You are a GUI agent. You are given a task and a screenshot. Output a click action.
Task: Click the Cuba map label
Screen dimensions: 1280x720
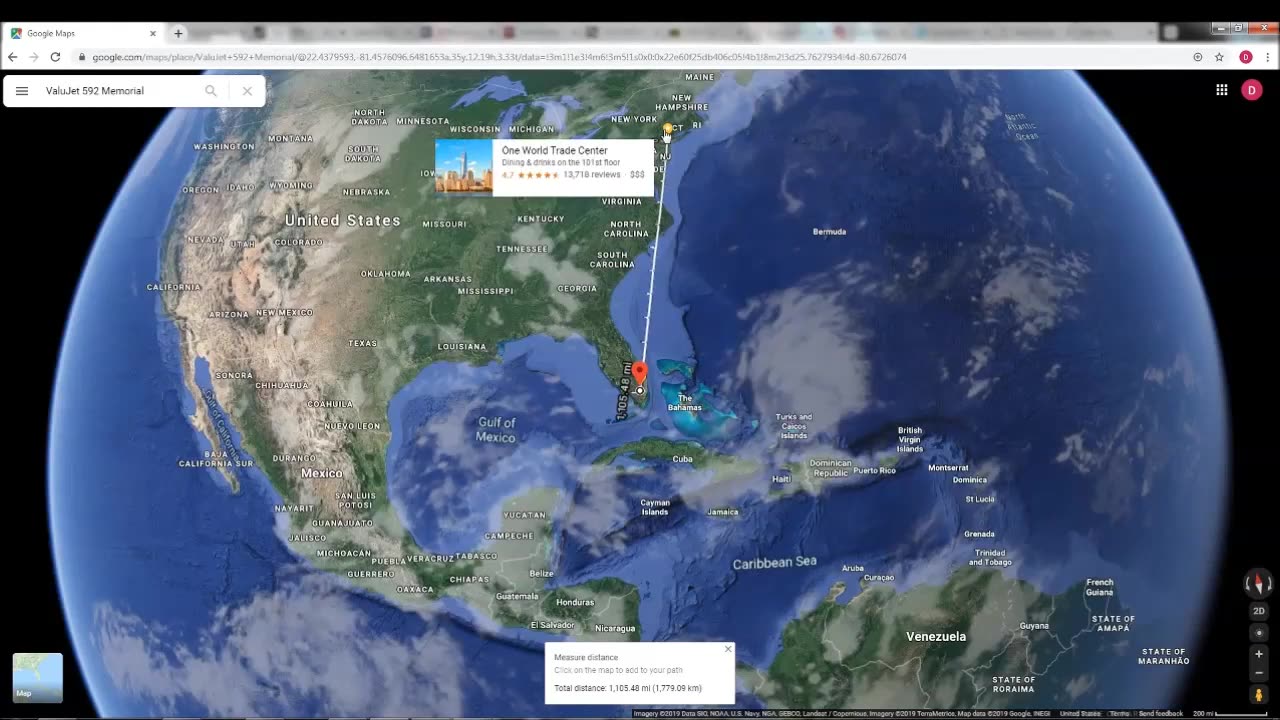[x=682, y=459]
